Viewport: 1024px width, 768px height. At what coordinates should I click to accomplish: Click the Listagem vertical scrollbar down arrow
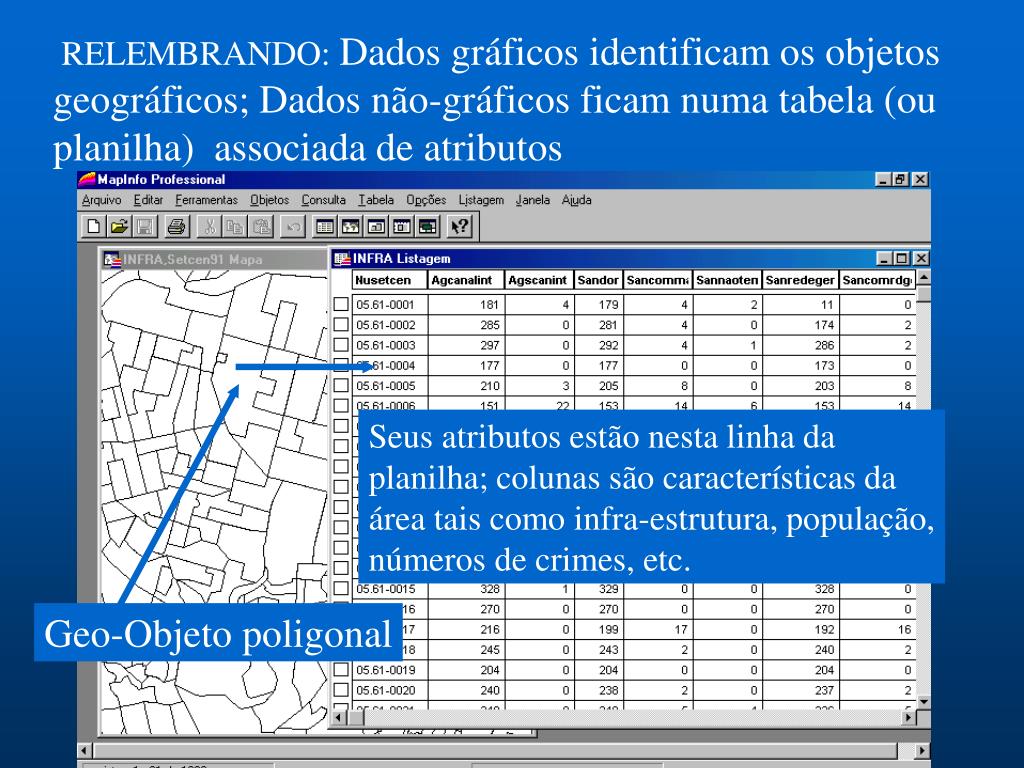(x=923, y=701)
